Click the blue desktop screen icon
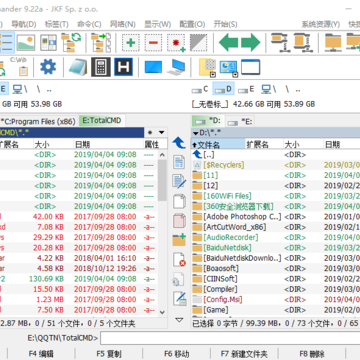 (x=153, y=67)
